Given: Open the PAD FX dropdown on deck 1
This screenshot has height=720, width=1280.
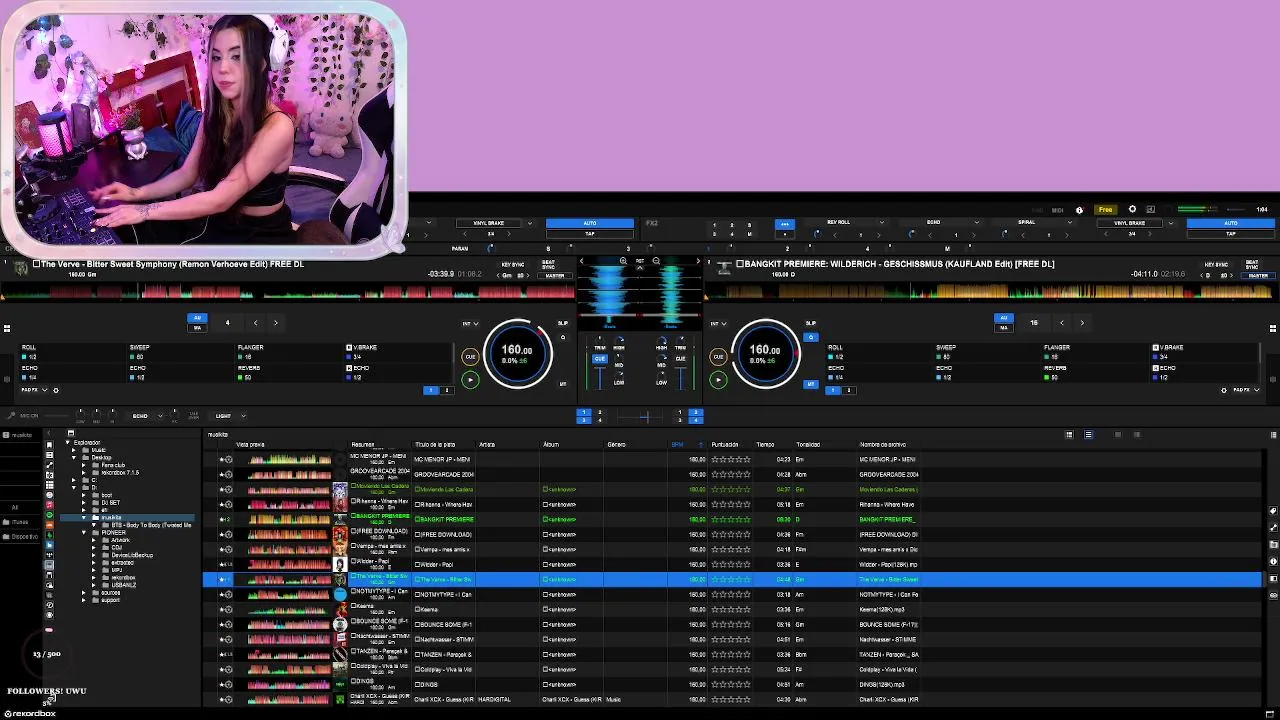Looking at the screenshot, I should pyautogui.click(x=34, y=390).
